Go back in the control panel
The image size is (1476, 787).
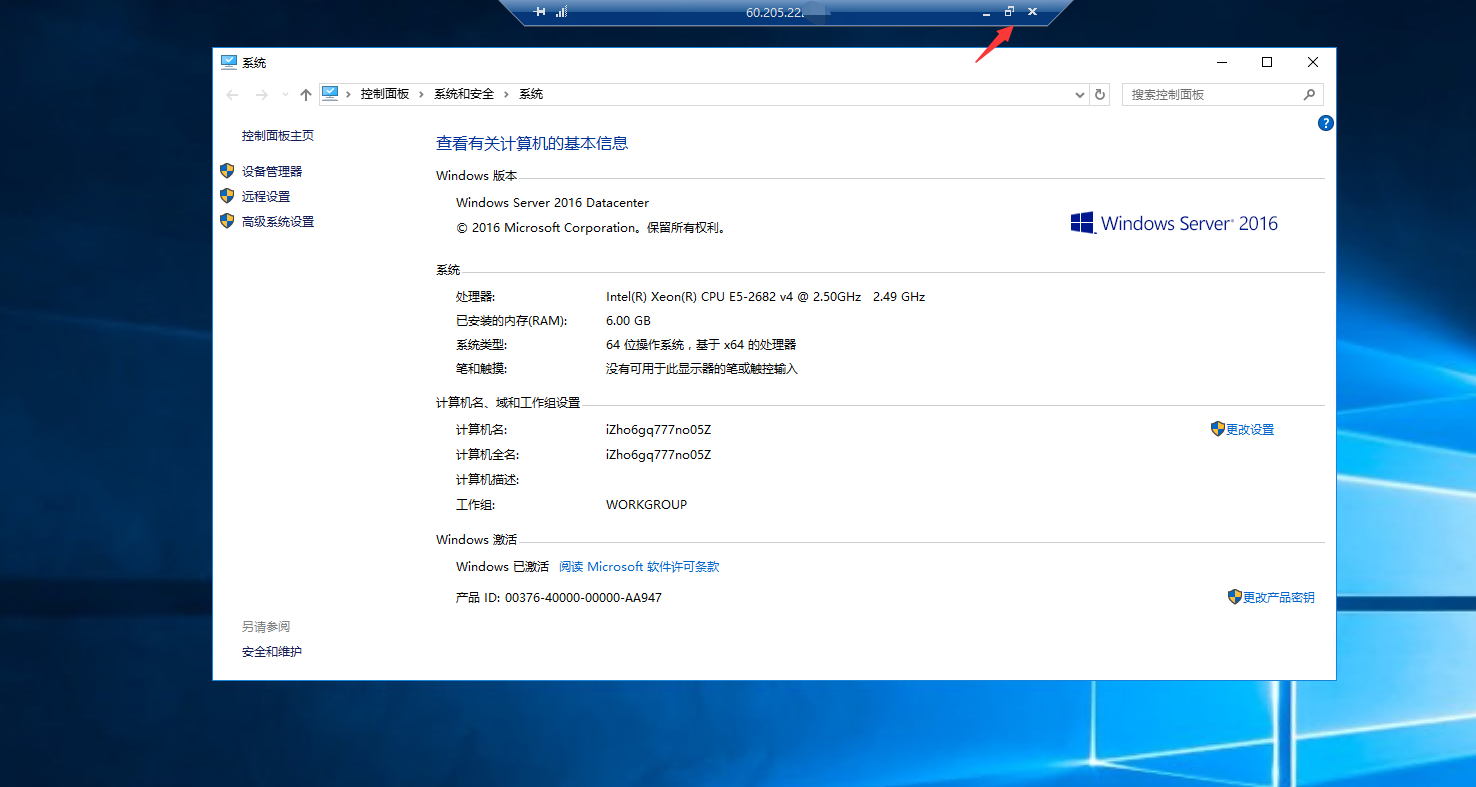point(233,94)
